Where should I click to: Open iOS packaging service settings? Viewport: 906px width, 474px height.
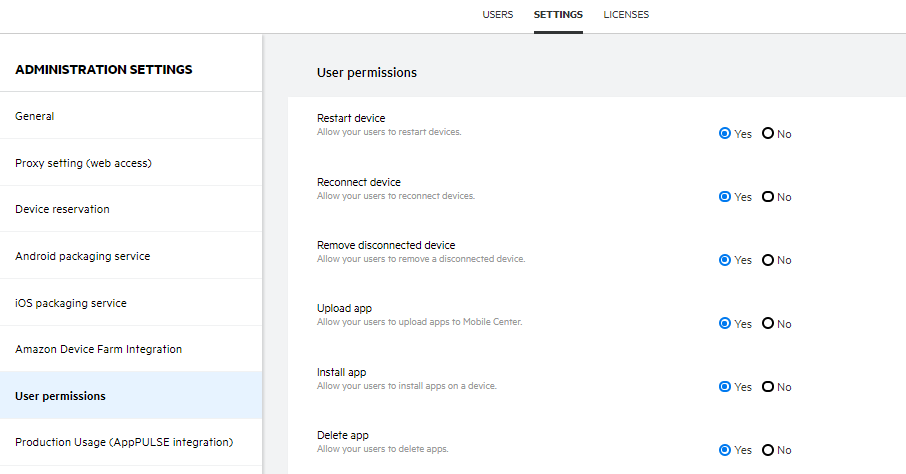click(x=70, y=303)
